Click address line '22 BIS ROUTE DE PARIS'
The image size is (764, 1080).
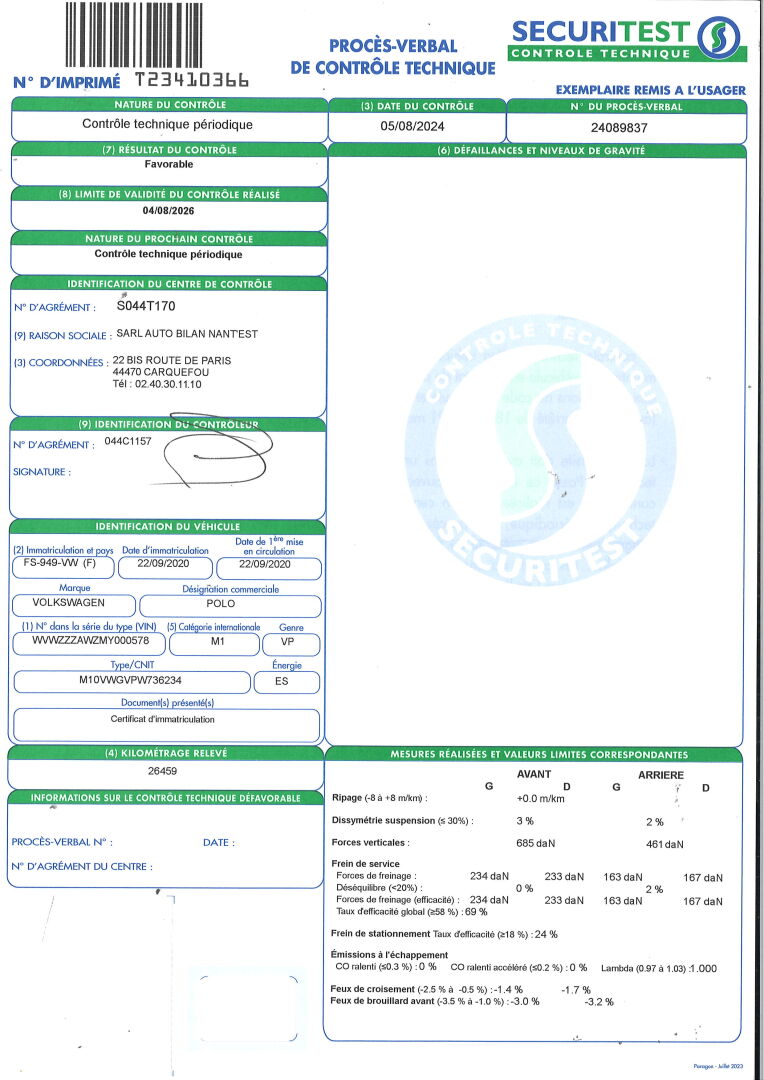[172, 360]
